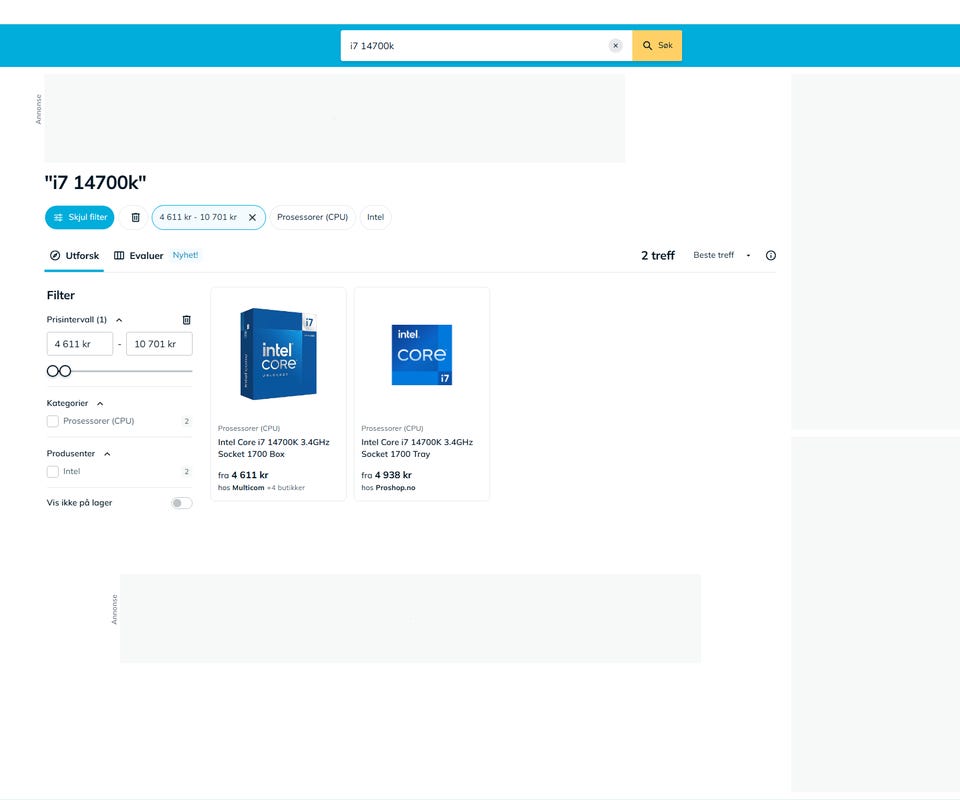Check the Prosessorer (CPU) checkbox
960x800 pixels.
[x=53, y=421]
